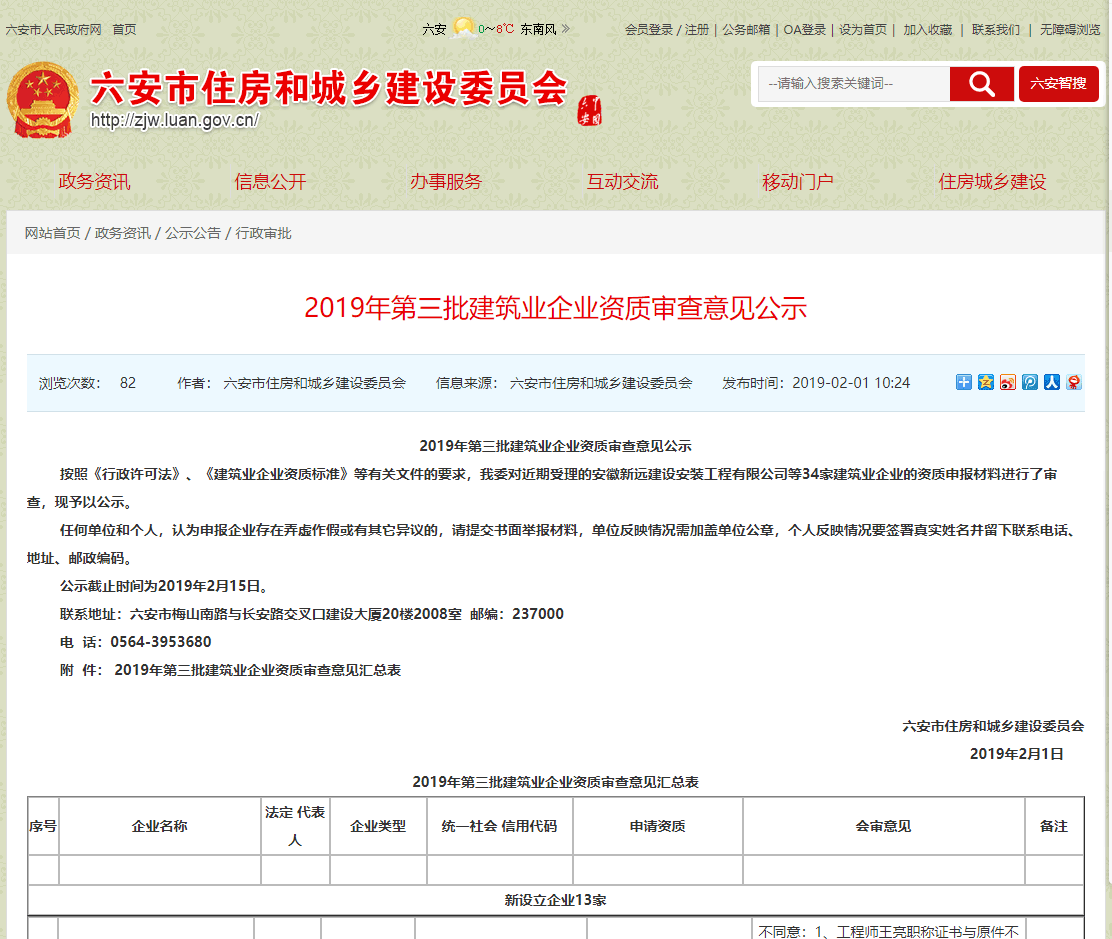1112x939 pixels.
Task: Open the OA登录 link
Action: coord(805,30)
